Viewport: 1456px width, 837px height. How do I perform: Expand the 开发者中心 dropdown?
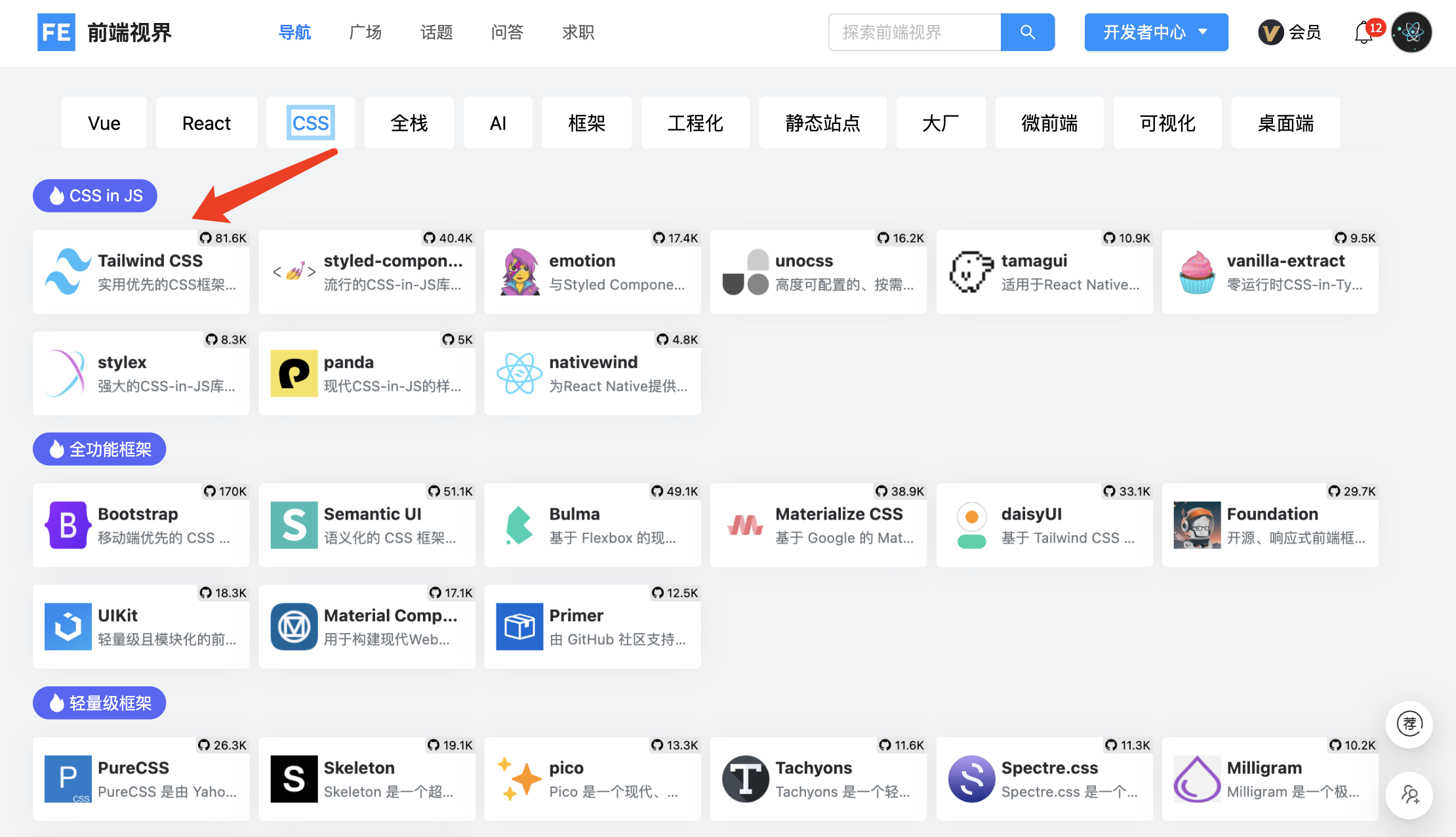tap(1156, 32)
